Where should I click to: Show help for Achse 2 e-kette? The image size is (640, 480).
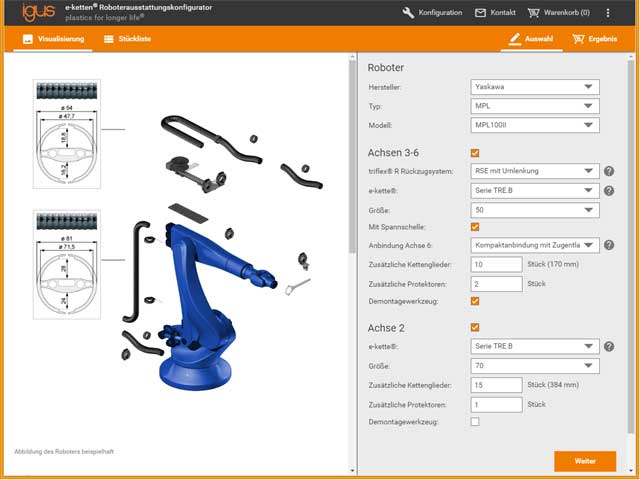609,347
